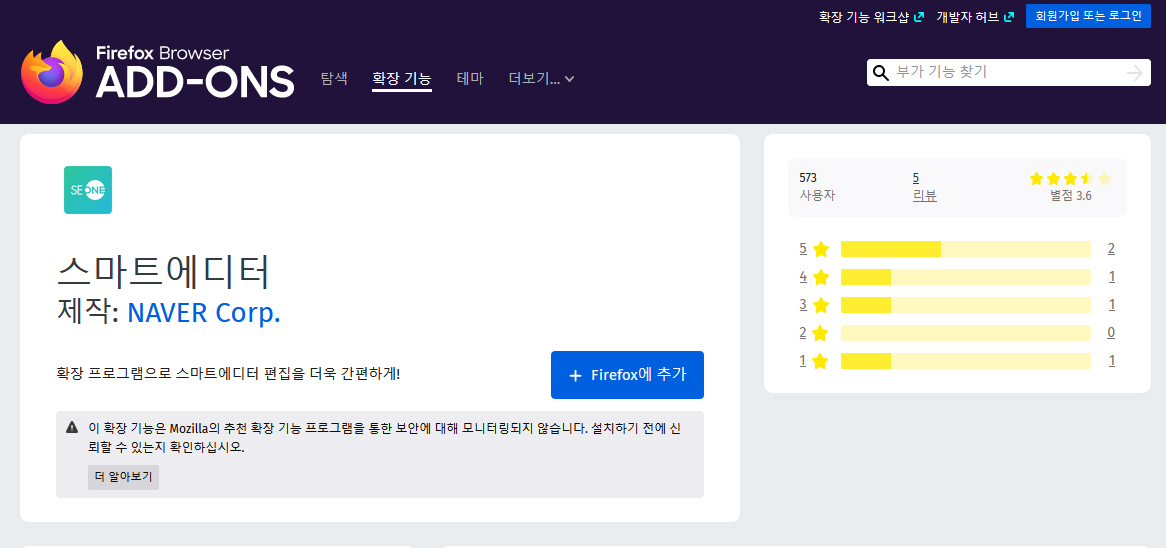Screen dimensions: 1166x548
Task: Open the 2-star review count of 0
Action: pos(1111,333)
